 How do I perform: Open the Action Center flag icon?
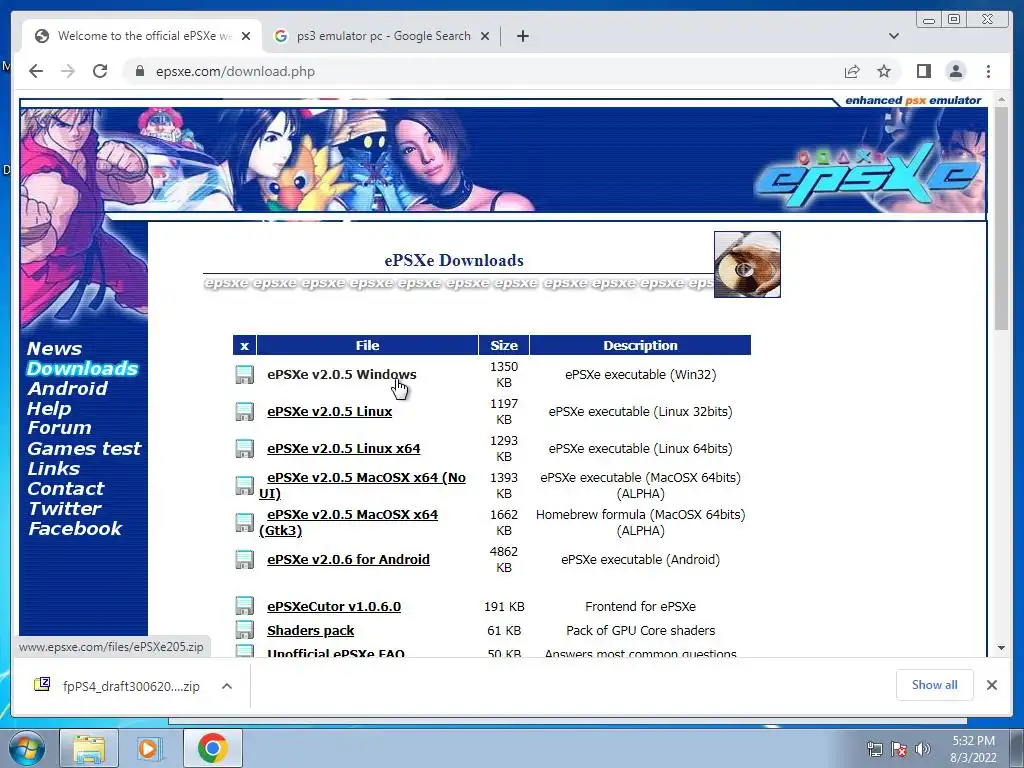(899, 749)
